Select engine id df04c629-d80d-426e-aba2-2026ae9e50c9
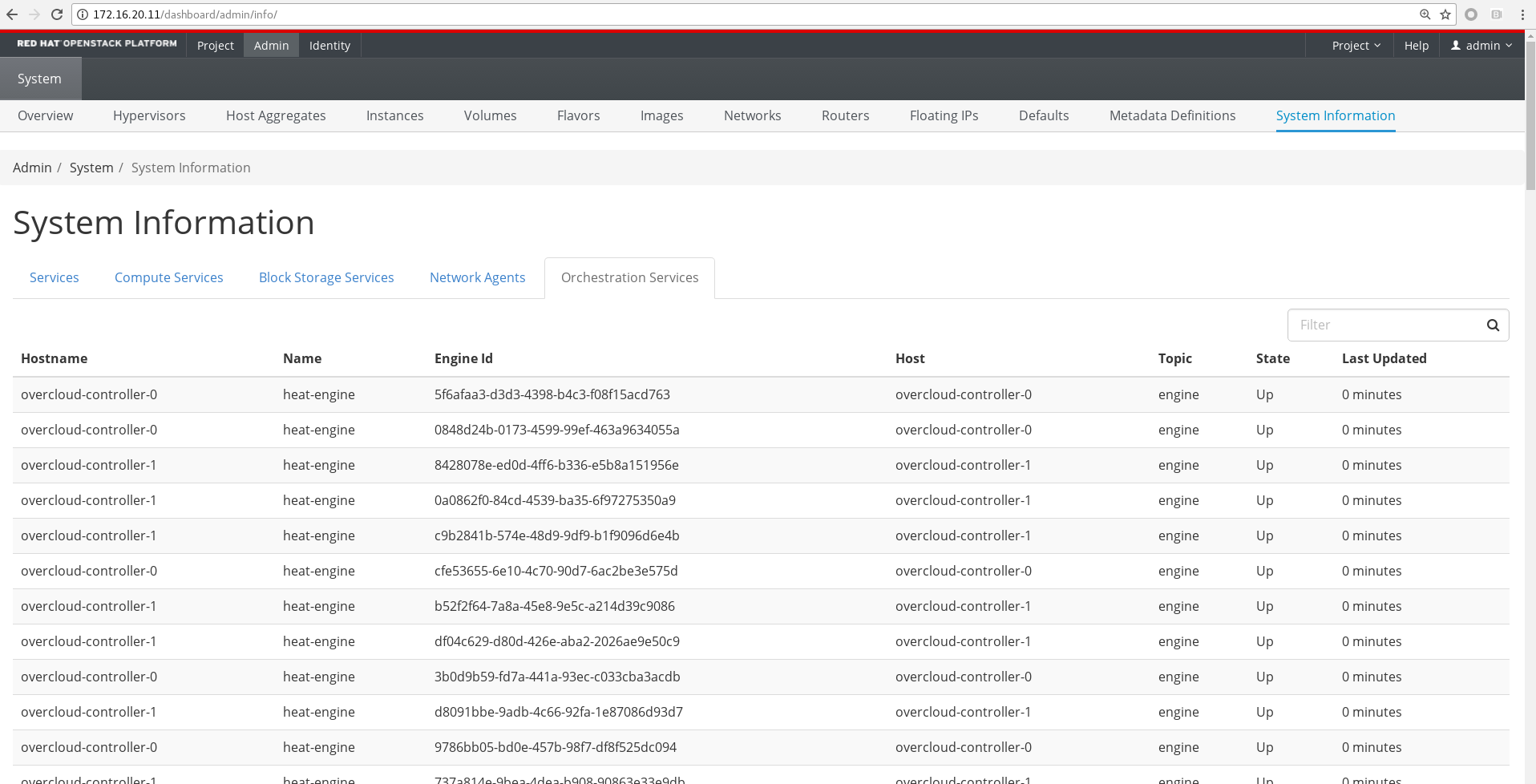1536x784 pixels. tap(557, 641)
